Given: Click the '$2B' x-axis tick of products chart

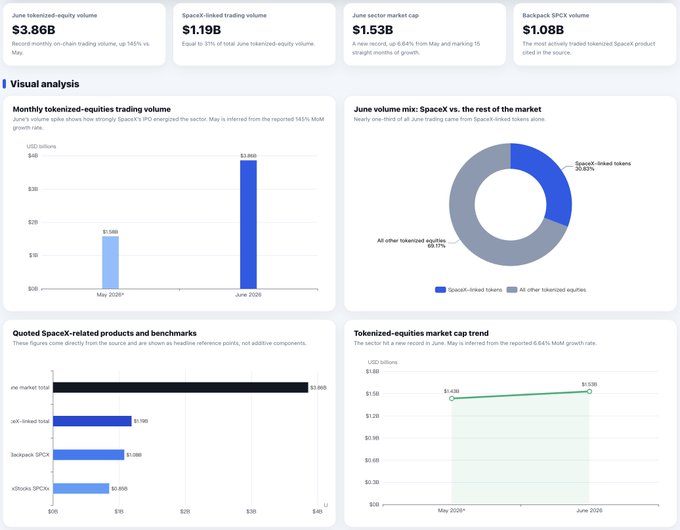Looking at the screenshot, I should 185,511.
